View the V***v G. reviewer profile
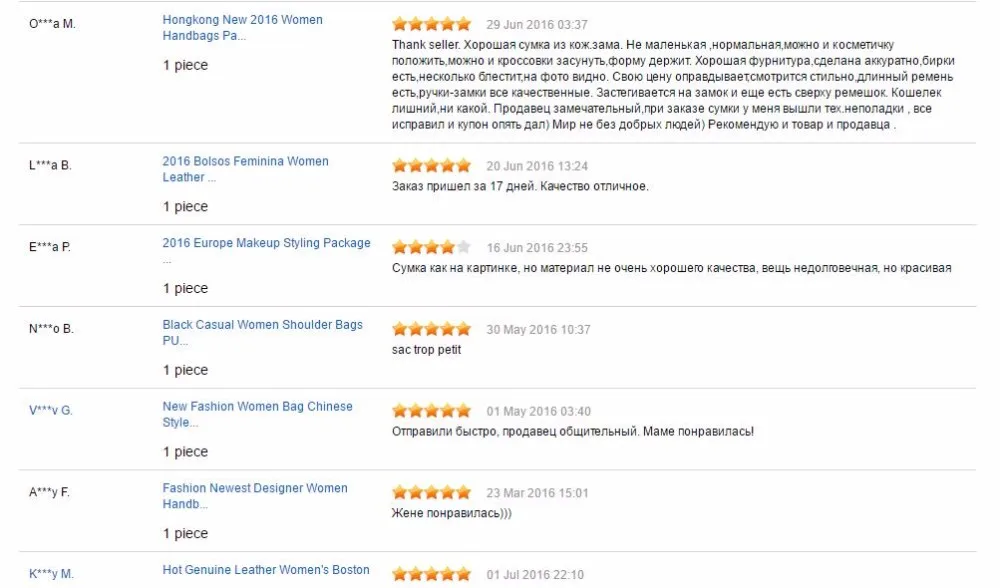Viewport: 1000px width, 588px height. (50, 410)
